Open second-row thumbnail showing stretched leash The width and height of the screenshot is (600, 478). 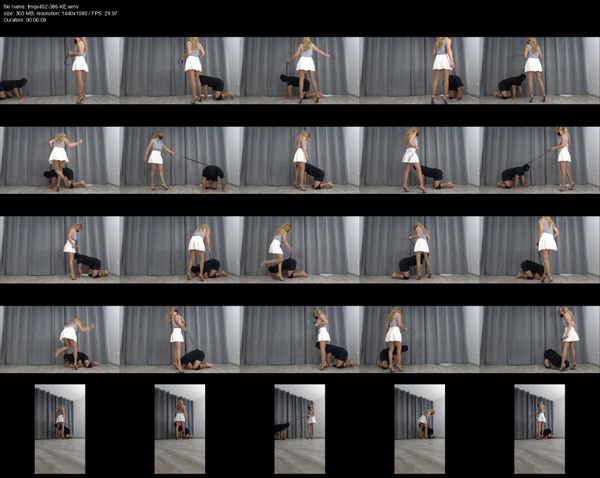pos(180,160)
